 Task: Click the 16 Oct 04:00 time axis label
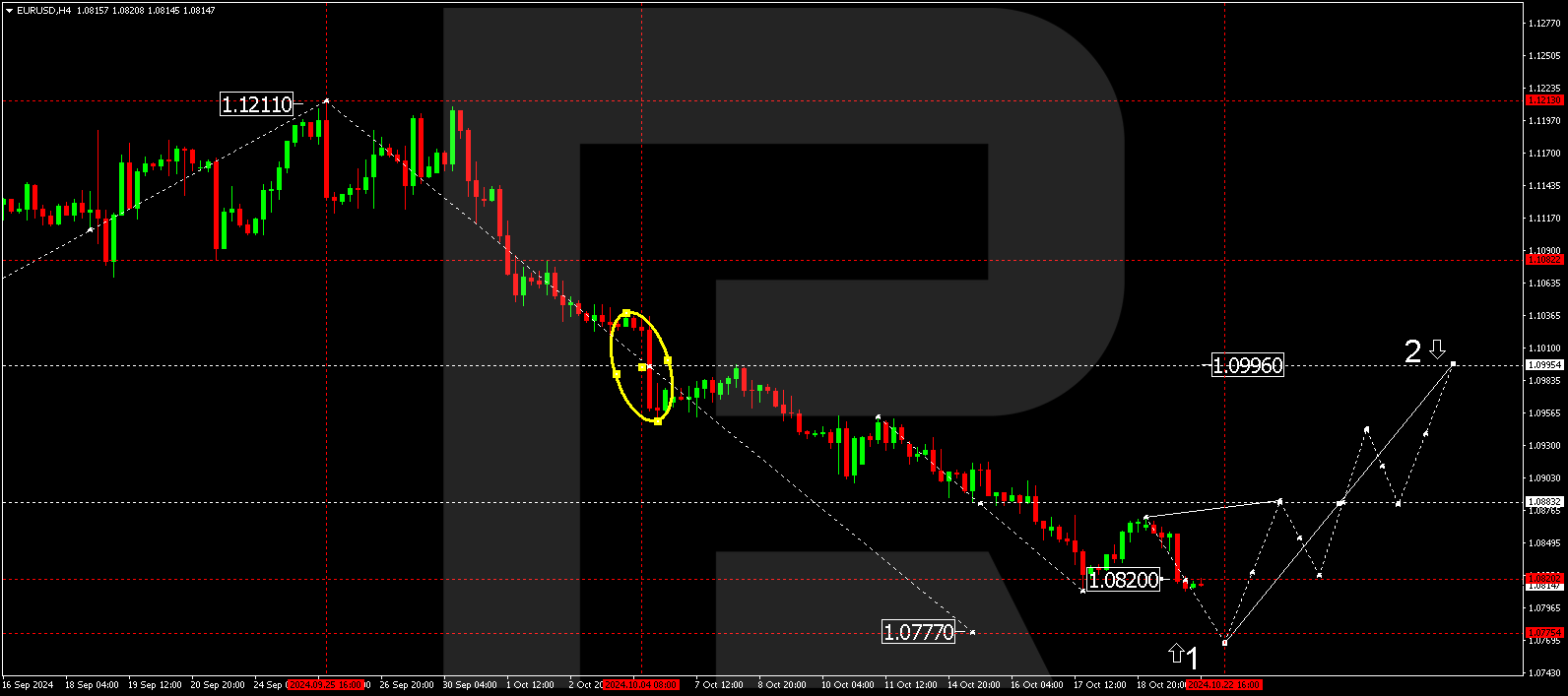pos(1037,684)
